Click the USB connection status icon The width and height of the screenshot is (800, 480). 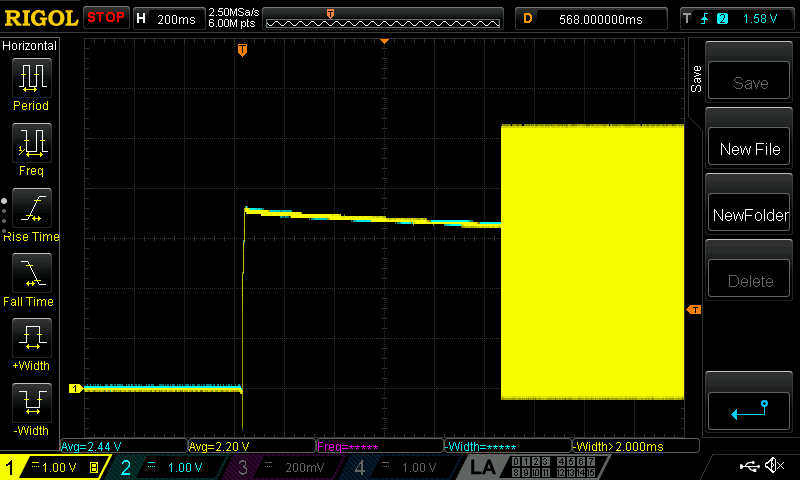click(749, 466)
